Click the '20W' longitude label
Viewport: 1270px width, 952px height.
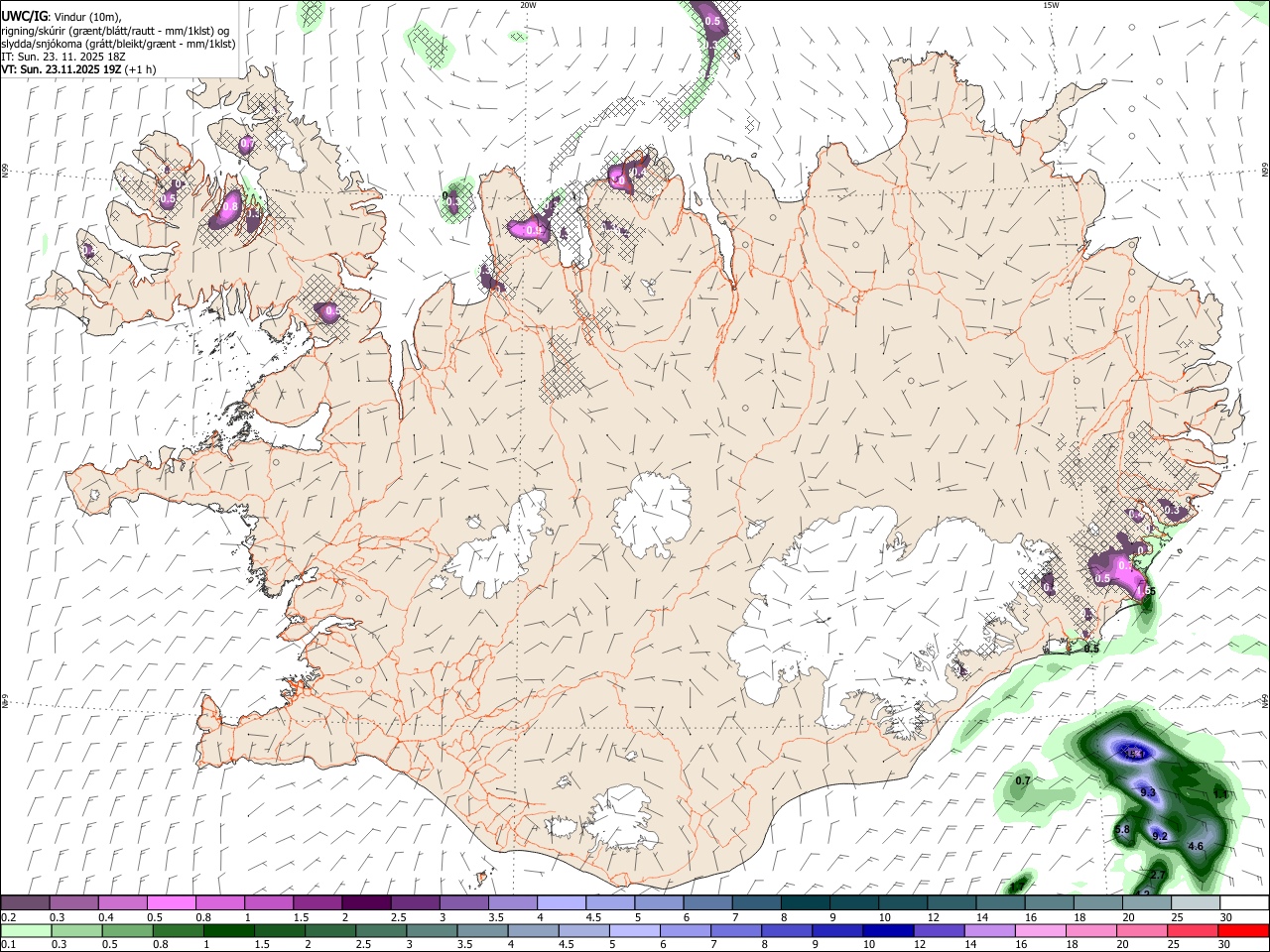coord(528,5)
